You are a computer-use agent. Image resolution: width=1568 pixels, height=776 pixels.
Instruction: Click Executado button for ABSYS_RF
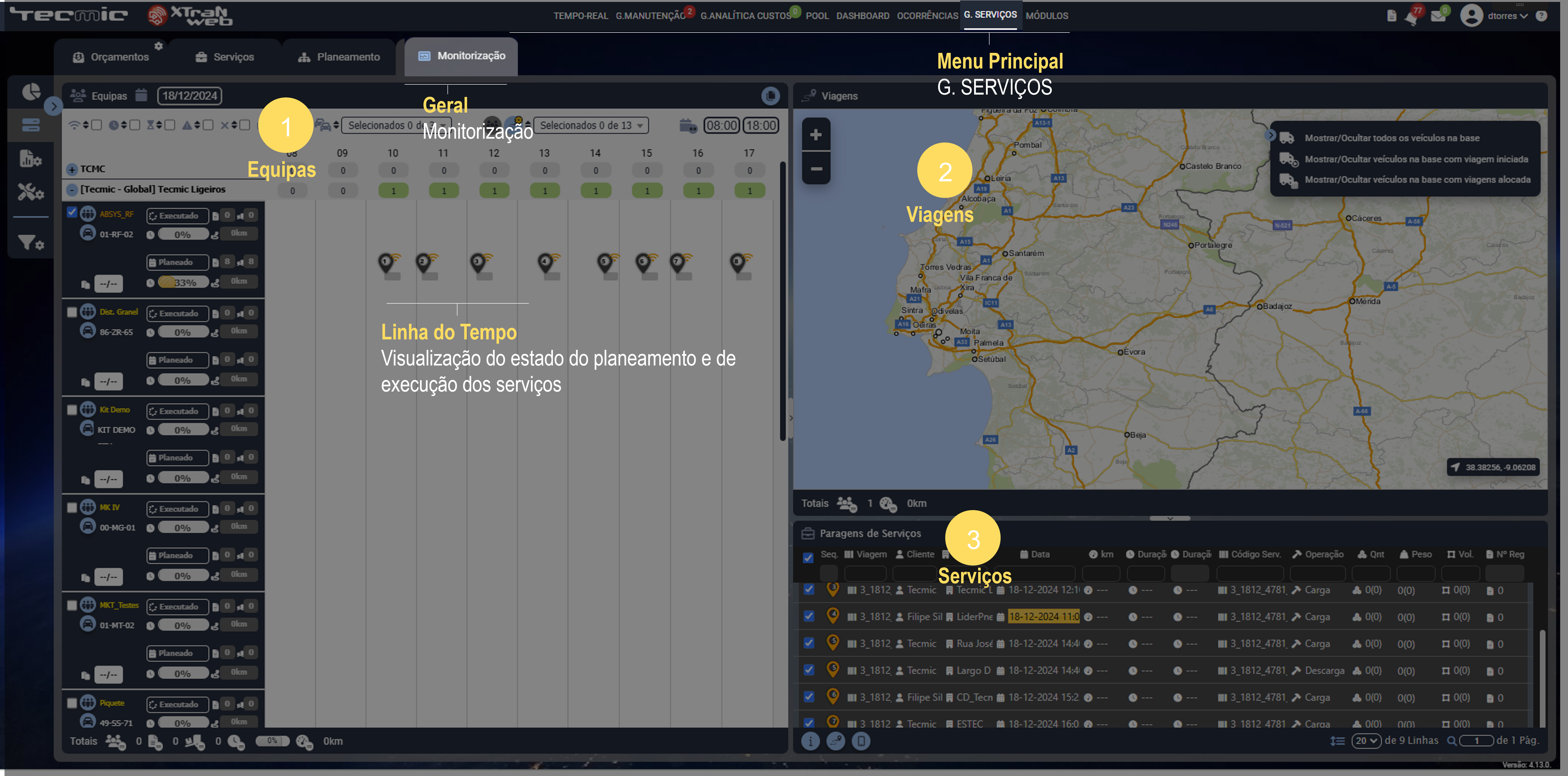(x=178, y=216)
